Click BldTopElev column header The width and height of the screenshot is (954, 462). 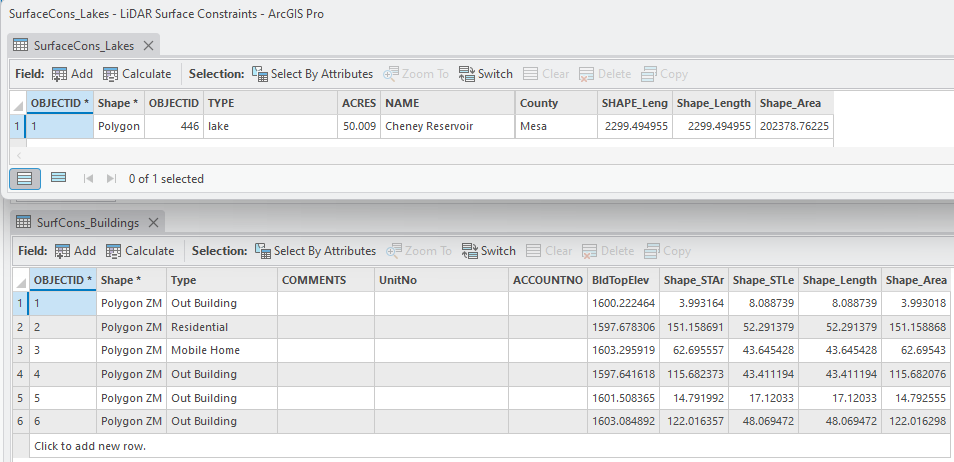click(x=623, y=280)
